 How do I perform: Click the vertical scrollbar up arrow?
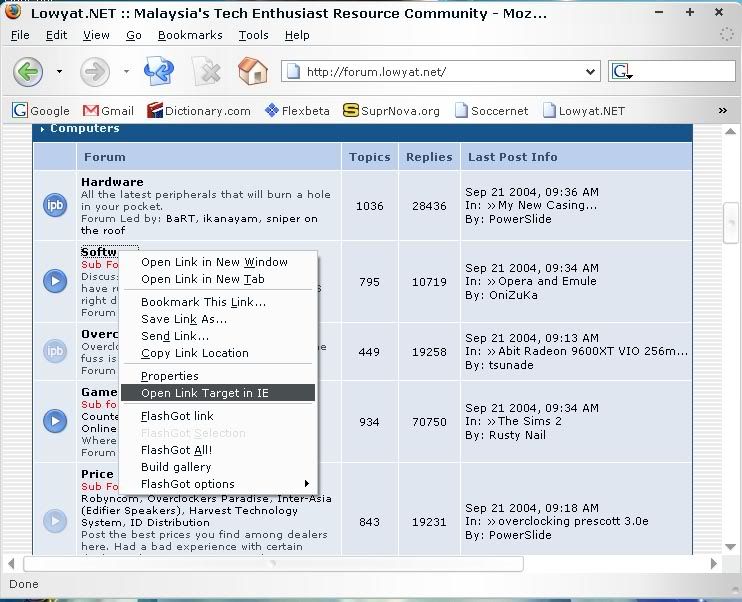click(x=730, y=132)
